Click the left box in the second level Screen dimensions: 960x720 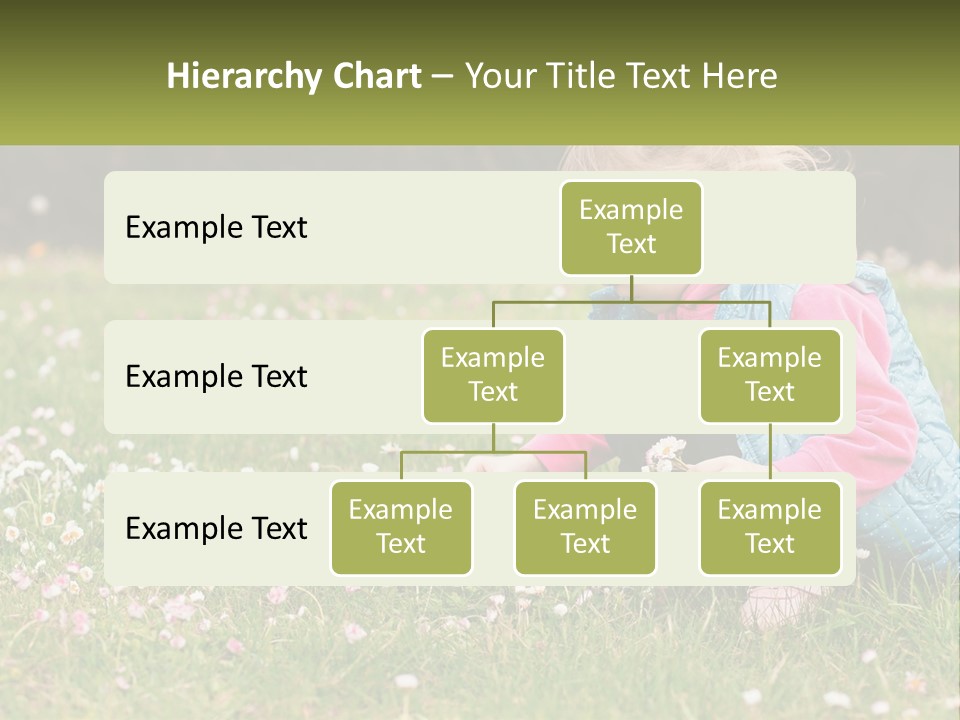[x=493, y=375]
